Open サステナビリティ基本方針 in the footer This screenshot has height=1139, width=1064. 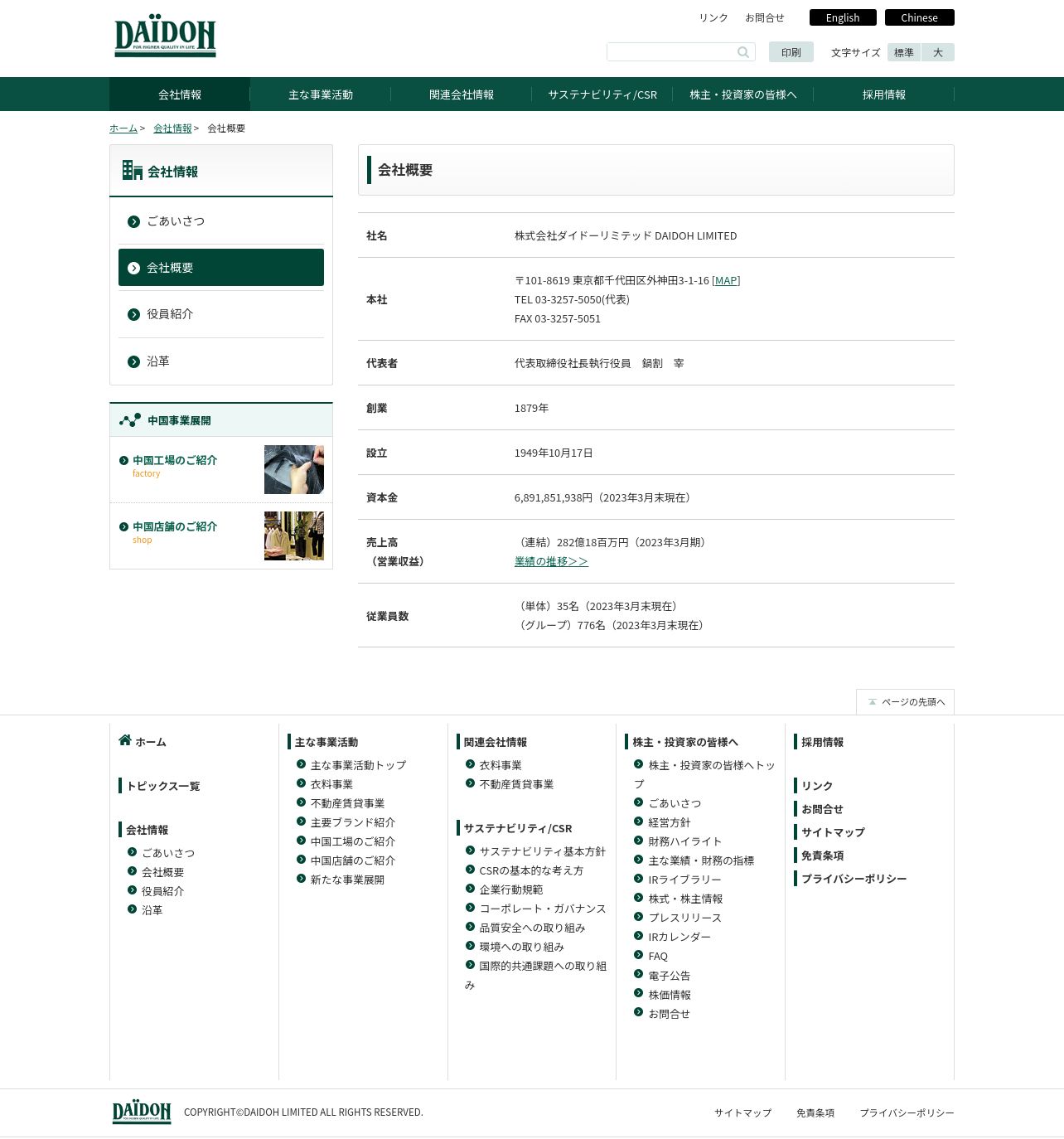(x=543, y=851)
